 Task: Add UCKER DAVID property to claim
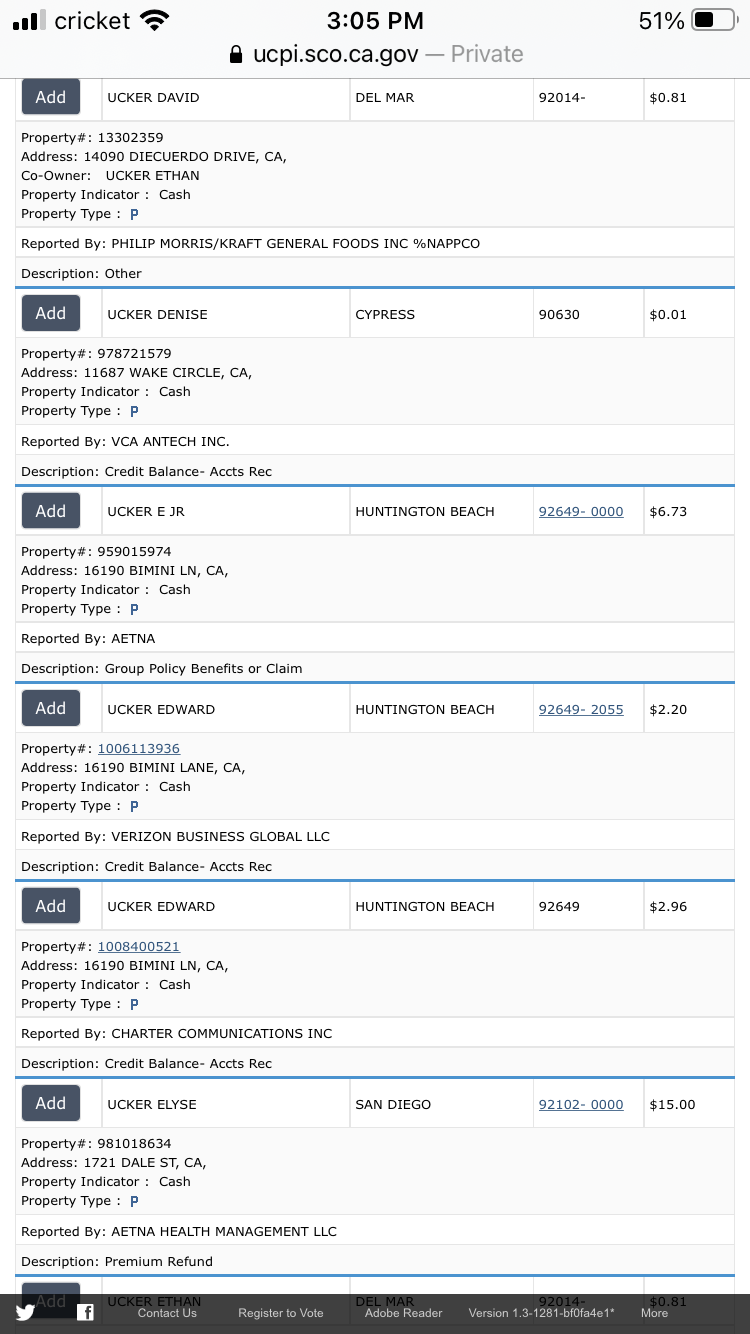(x=51, y=97)
